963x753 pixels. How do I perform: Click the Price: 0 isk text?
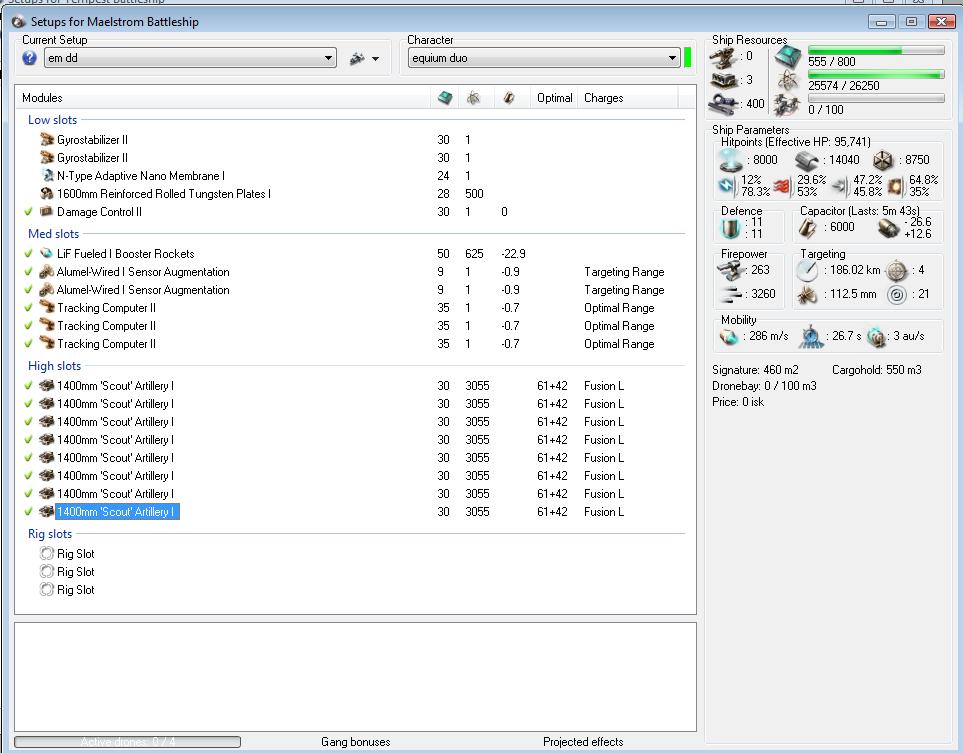click(x=738, y=402)
